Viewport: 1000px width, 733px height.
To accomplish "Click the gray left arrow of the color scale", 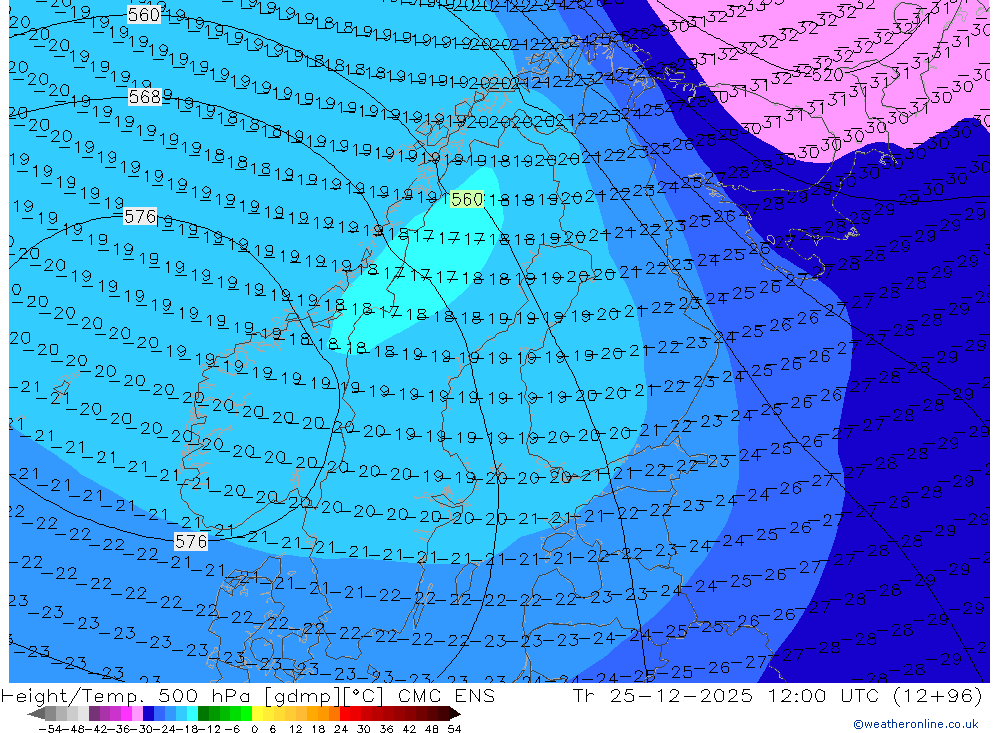I will (36, 714).
